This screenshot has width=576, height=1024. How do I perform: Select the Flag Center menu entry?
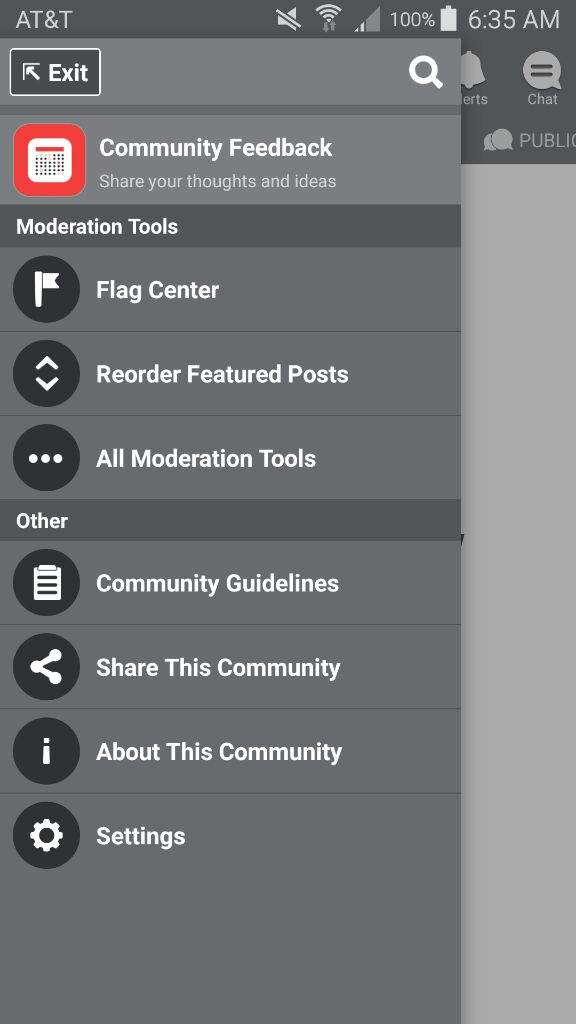(x=230, y=289)
